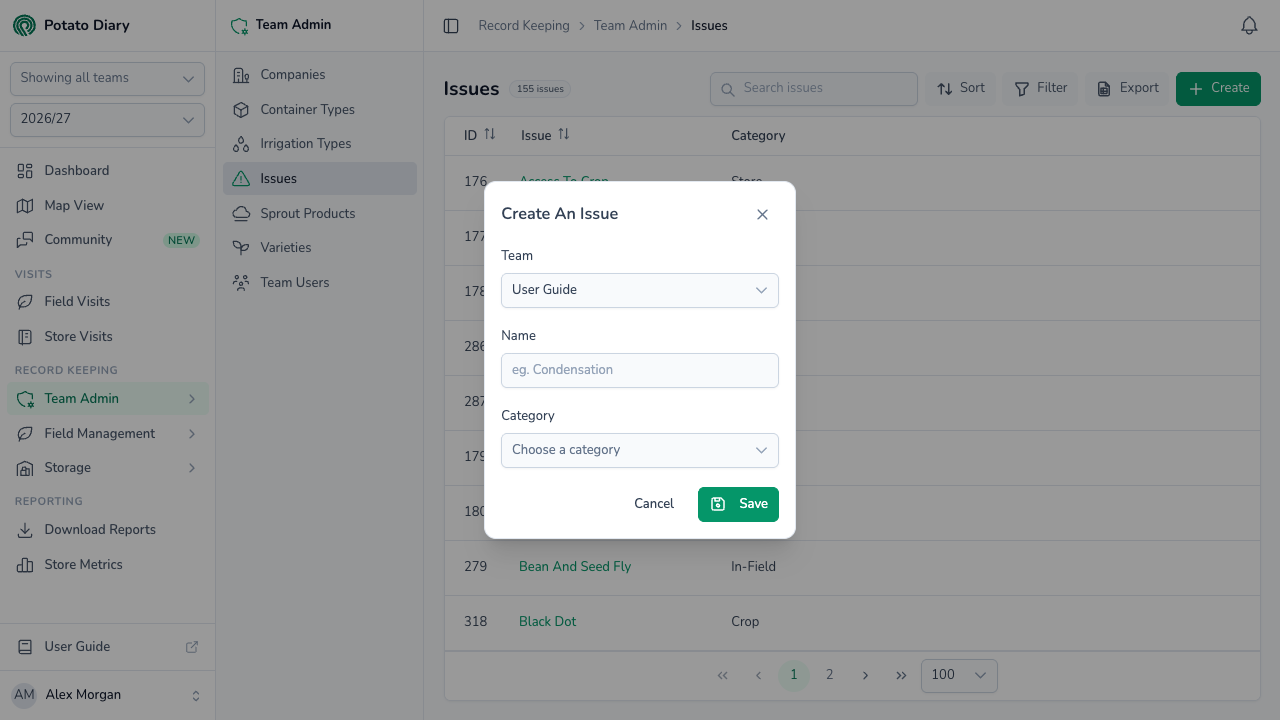Open the Filter options
This screenshot has width=1280, height=720.
tap(1041, 88)
